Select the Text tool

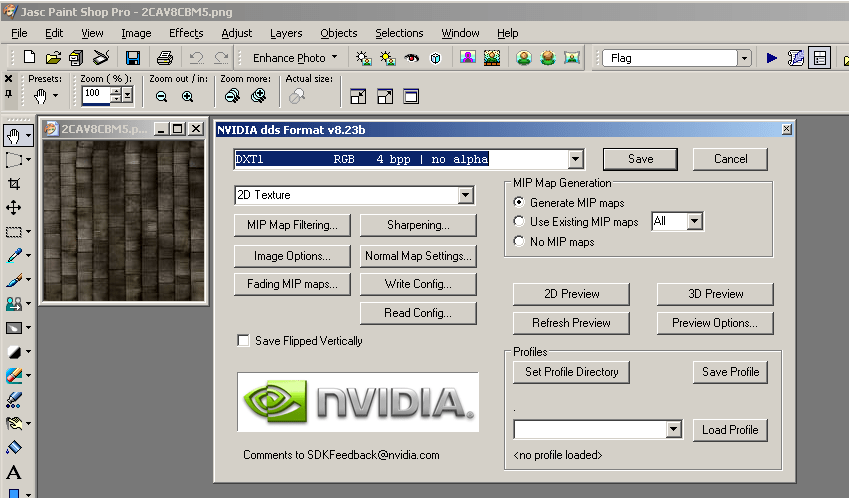click(14, 472)
